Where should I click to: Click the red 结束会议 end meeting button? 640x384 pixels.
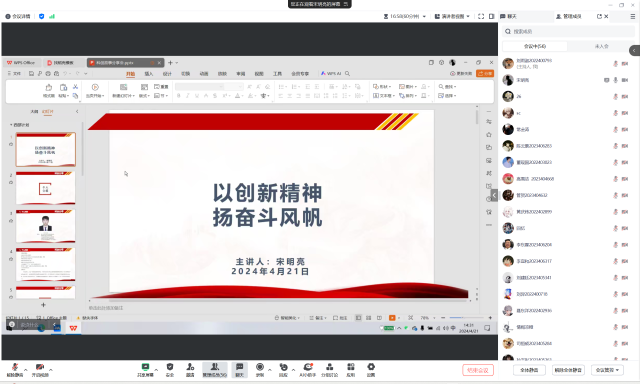[x=478, y=370]
